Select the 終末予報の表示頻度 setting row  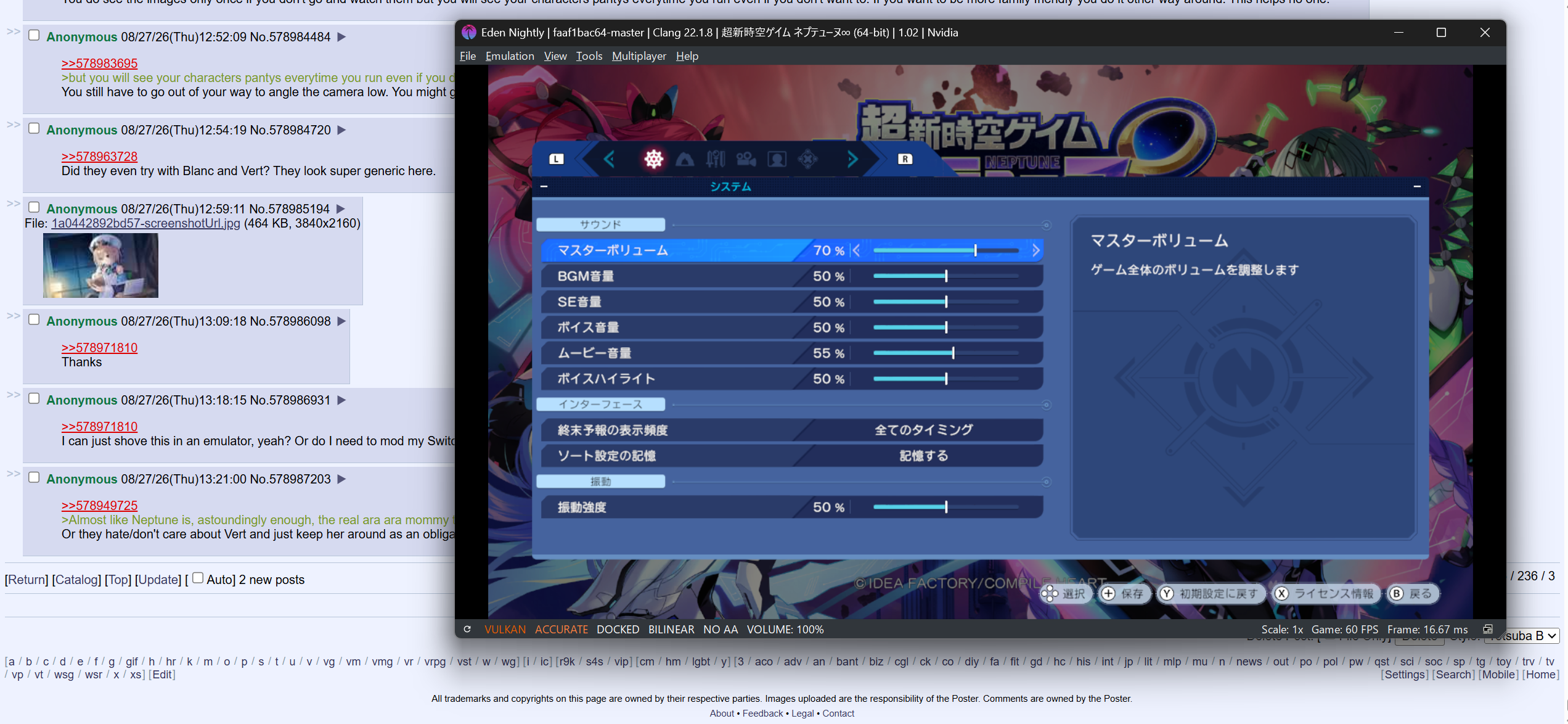(792, 430)
